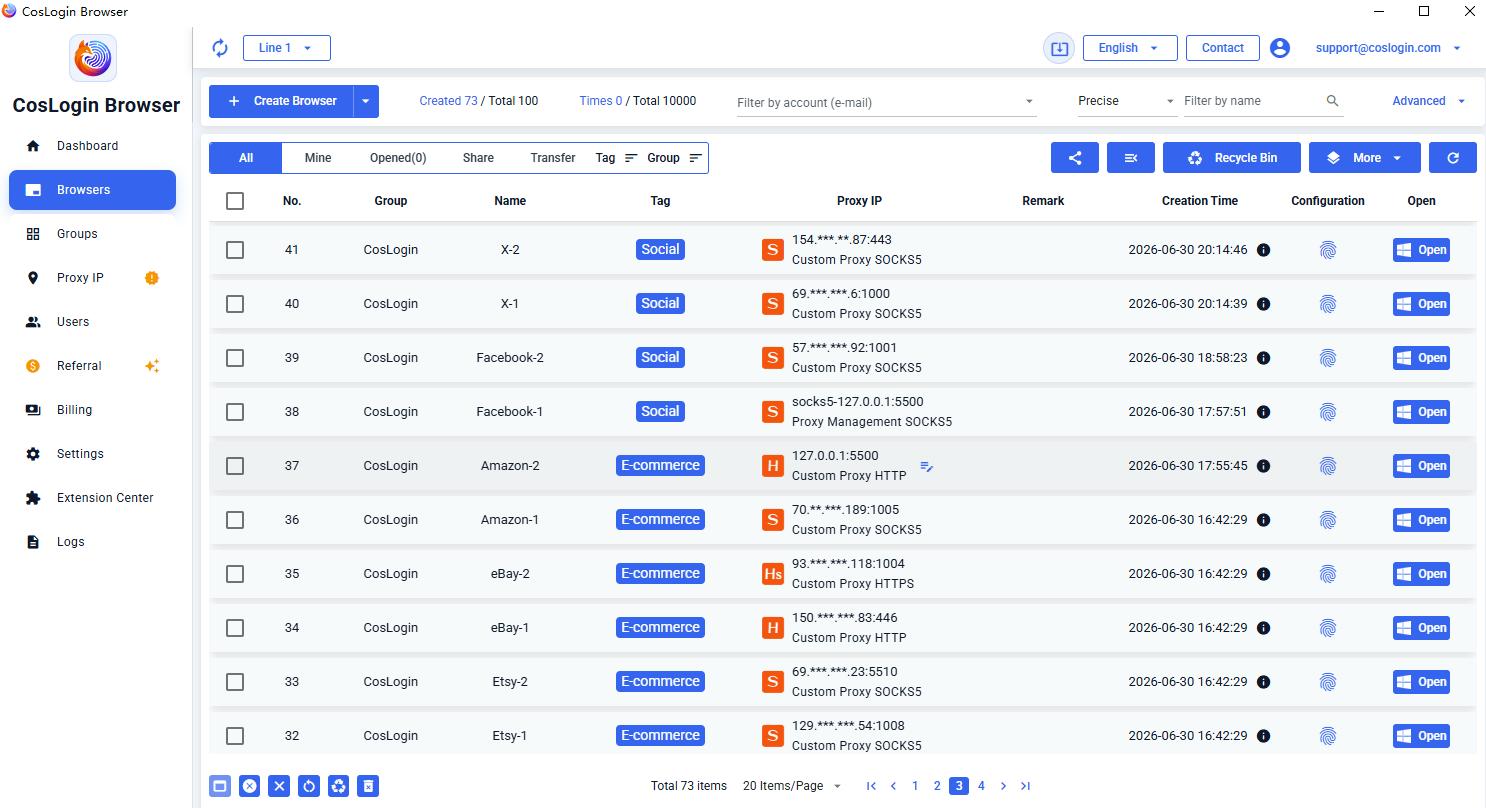Jump to the last page
Screen dimensions: 1486x808
pos(1025,786)
